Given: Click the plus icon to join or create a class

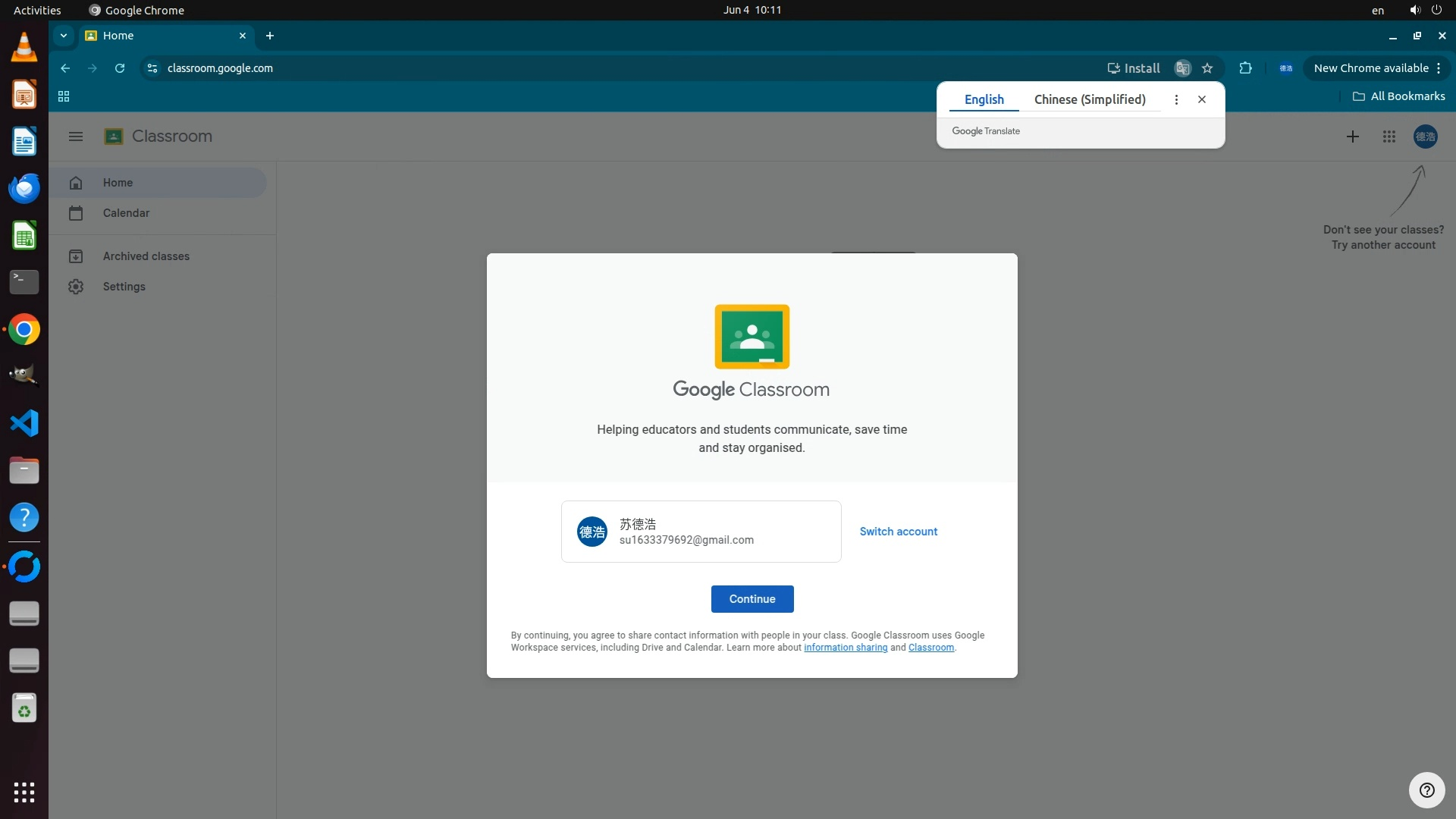Looking at the screenshot, I should (x=1352, y=136).
